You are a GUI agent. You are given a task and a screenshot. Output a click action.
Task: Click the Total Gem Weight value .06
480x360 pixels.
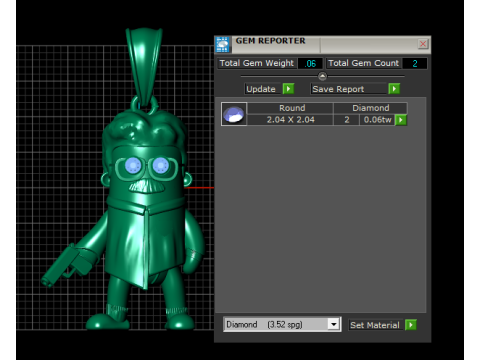coord(310,63)
